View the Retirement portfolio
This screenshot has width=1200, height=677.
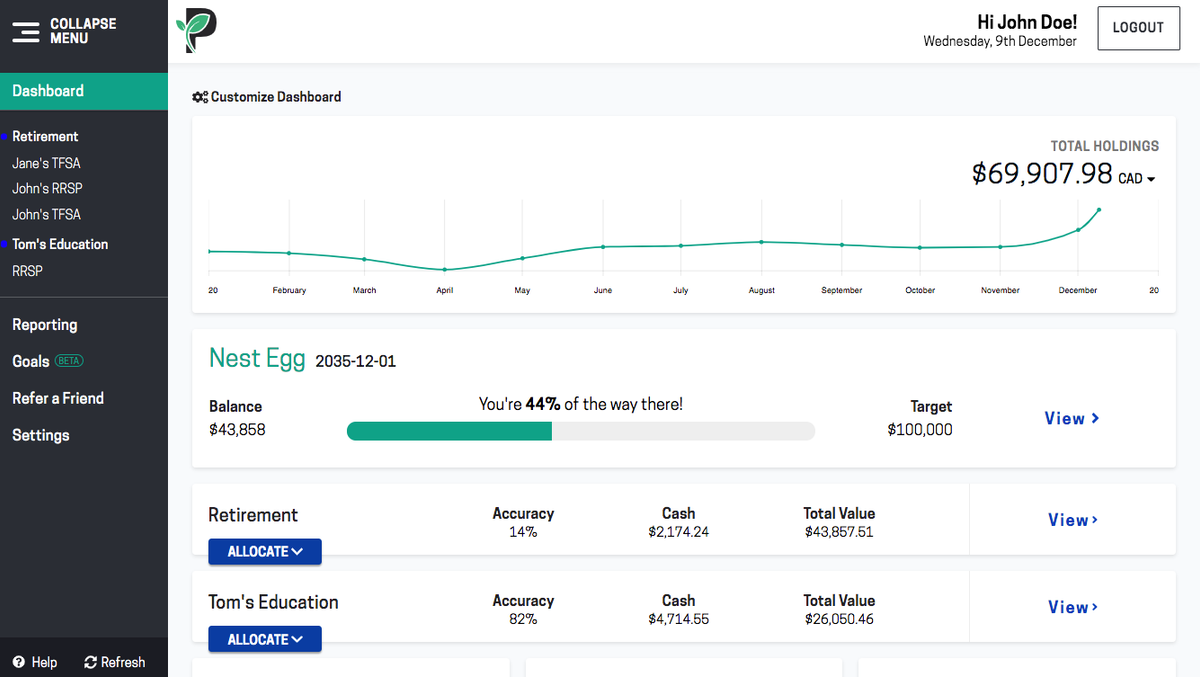1073,520
